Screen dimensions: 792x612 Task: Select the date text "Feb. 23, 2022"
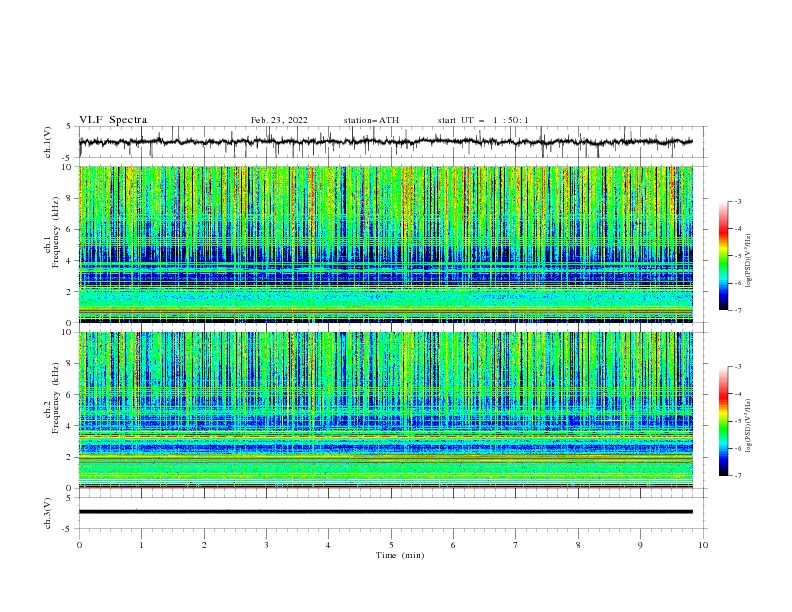(x=279, y=120)
